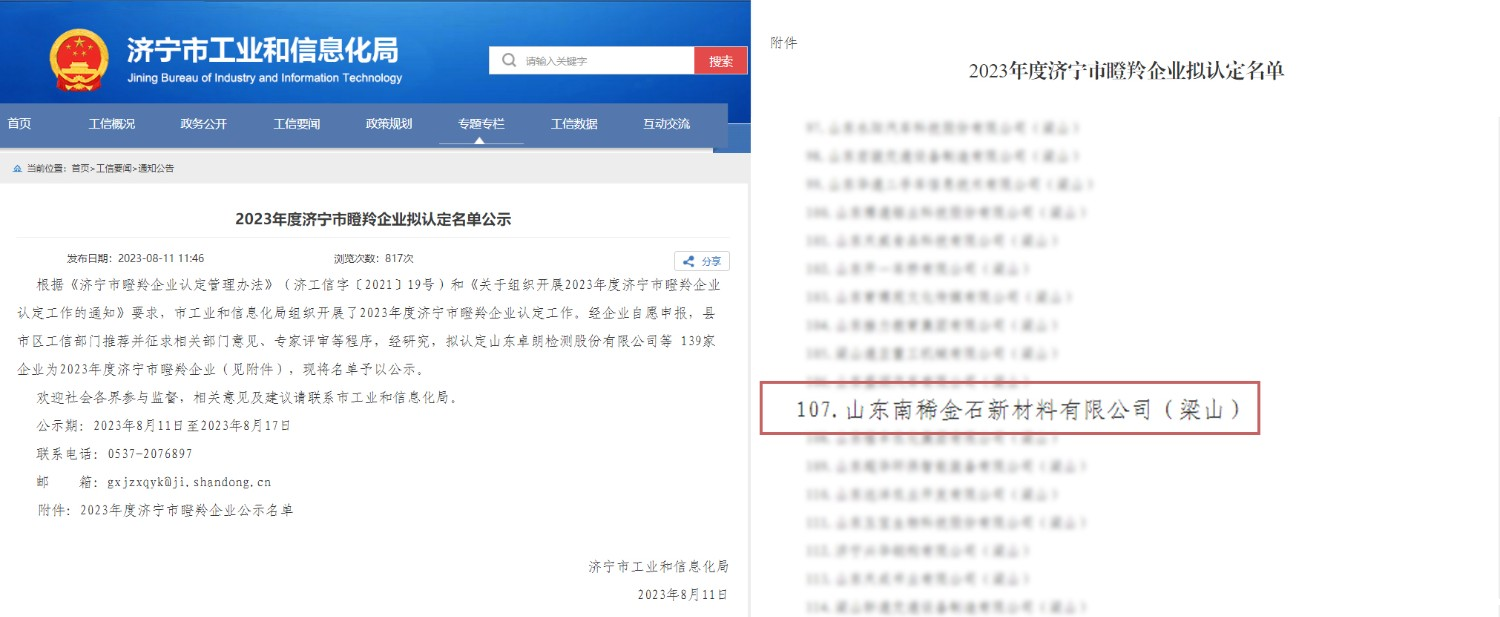Image resolution: width=1500 pixels, height=617 pixels.
Task: Open the 首页 navigation tab
Action: pyautogui.click(x=19, y=124)
